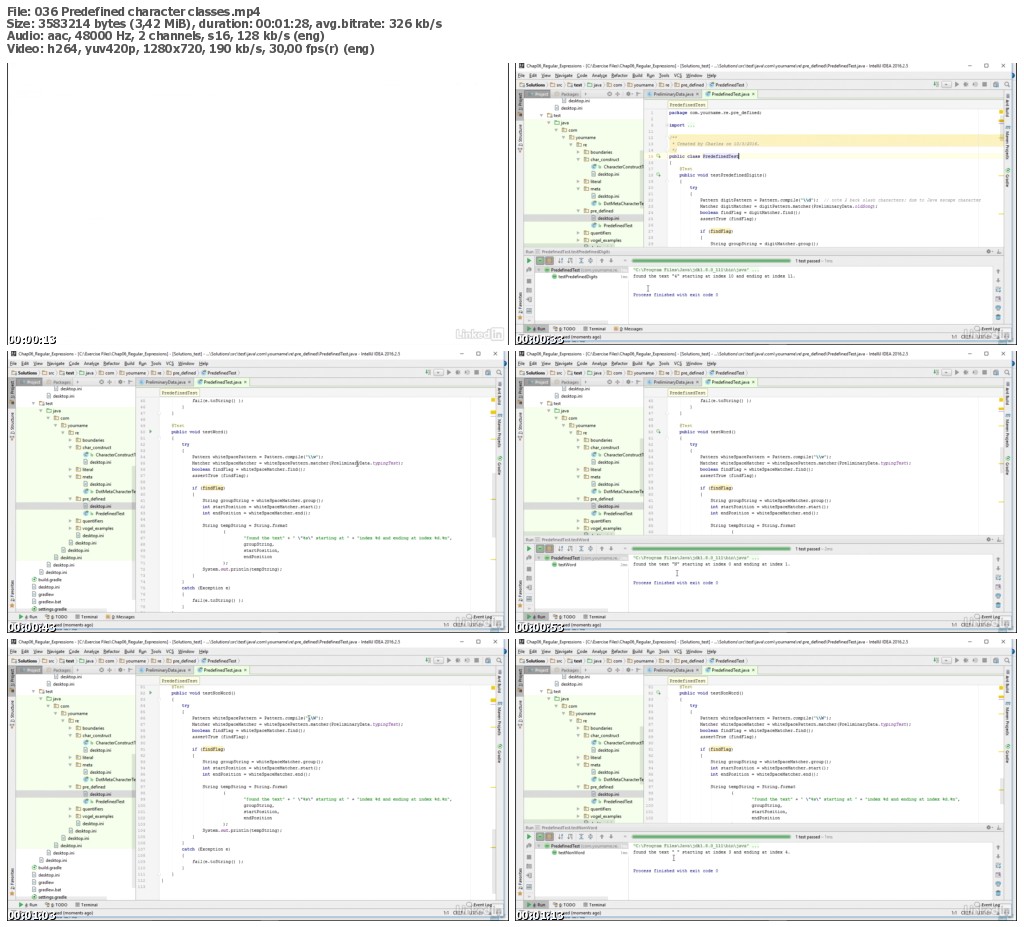This screenshot has width=1024, height=927.
Task: Toggle Maven Projects side tab in 00:00:53 frame
Action: point(1008,432)
